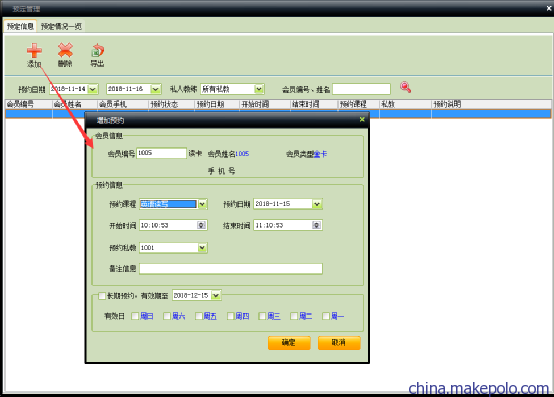The image size is (554, 397).
Task: Click the 预约状态 column header
Action: 172,104
